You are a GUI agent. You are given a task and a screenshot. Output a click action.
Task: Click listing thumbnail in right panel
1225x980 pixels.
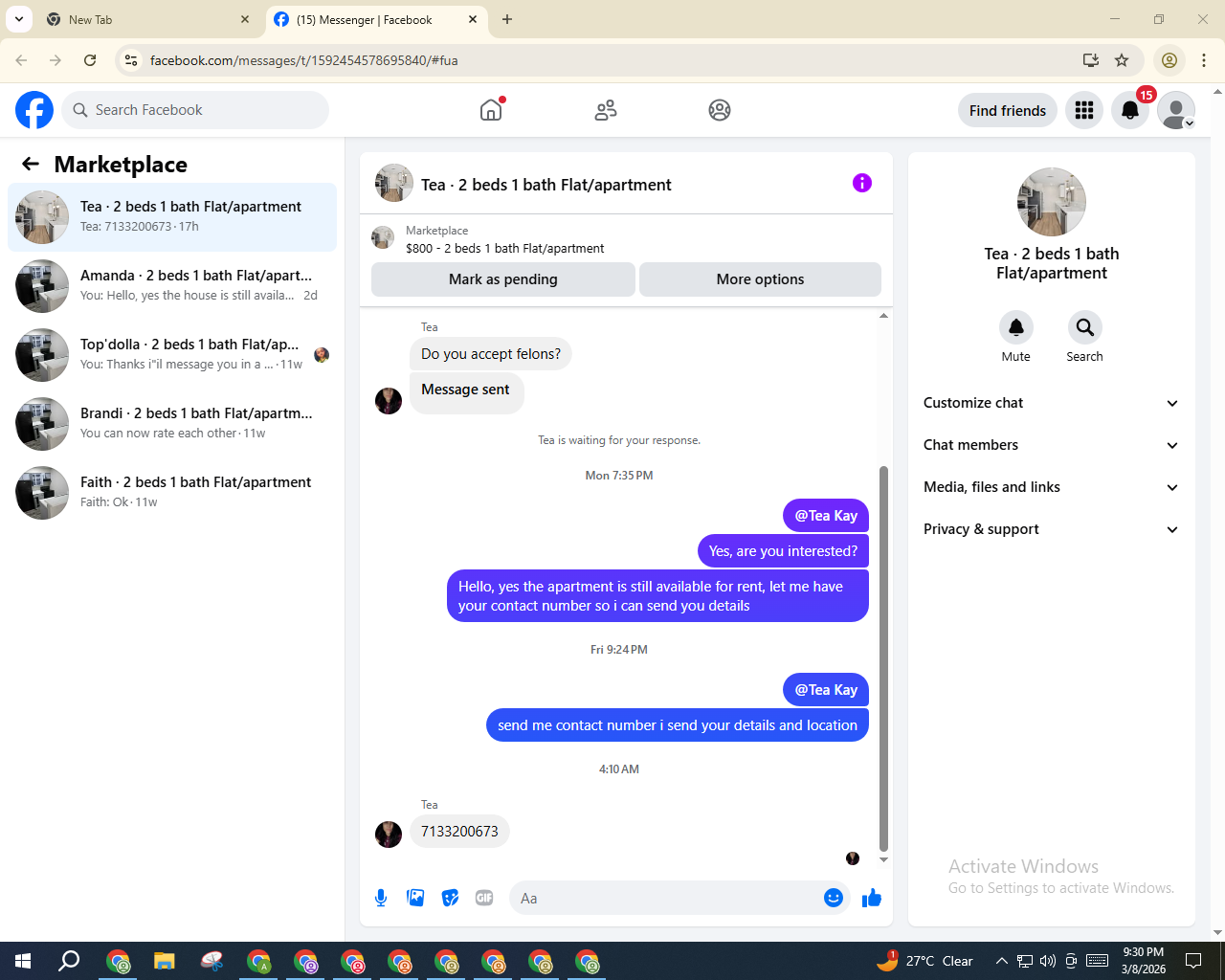[1052, 202]
